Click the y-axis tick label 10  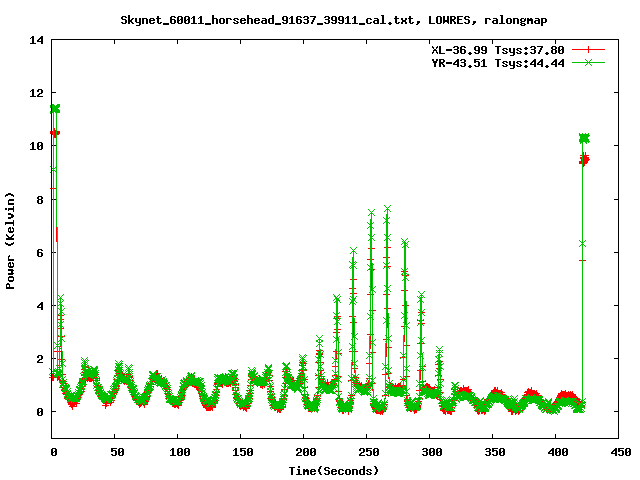pos(36,146)
